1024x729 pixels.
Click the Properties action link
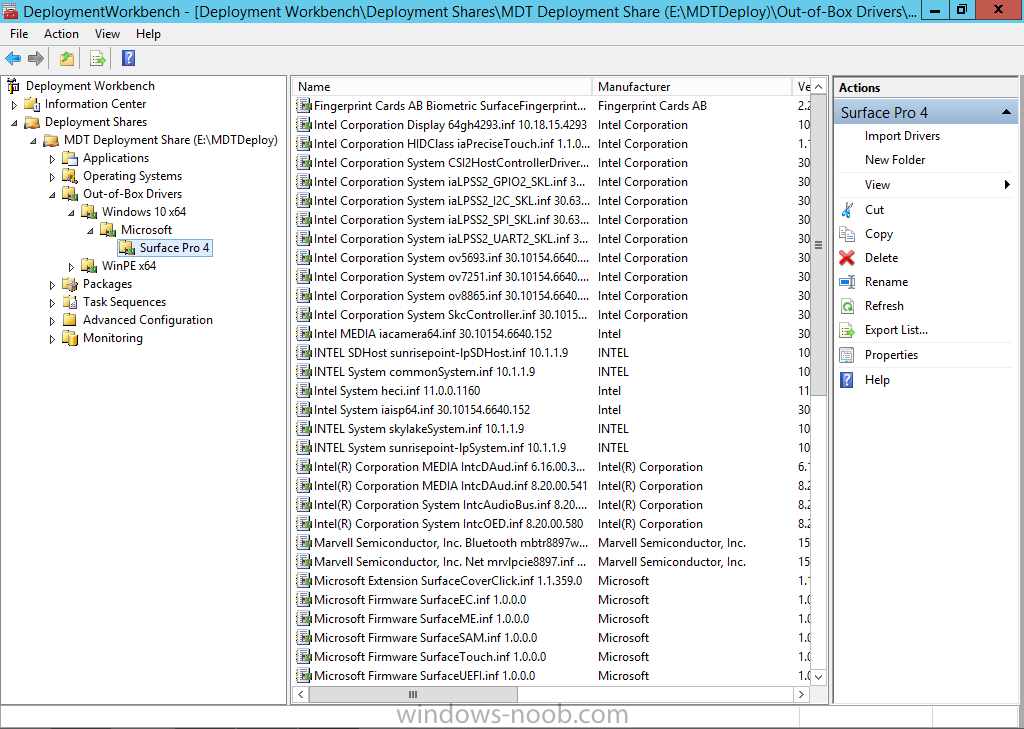891,355
